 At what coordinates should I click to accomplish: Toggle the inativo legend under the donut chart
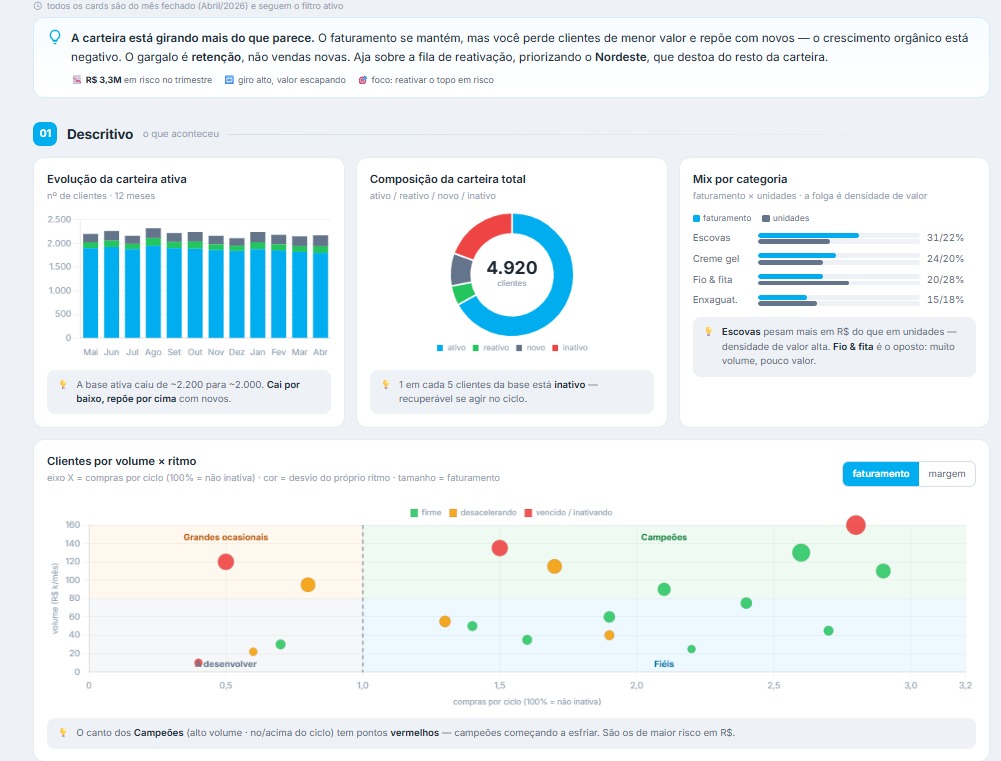coord(570,348)
